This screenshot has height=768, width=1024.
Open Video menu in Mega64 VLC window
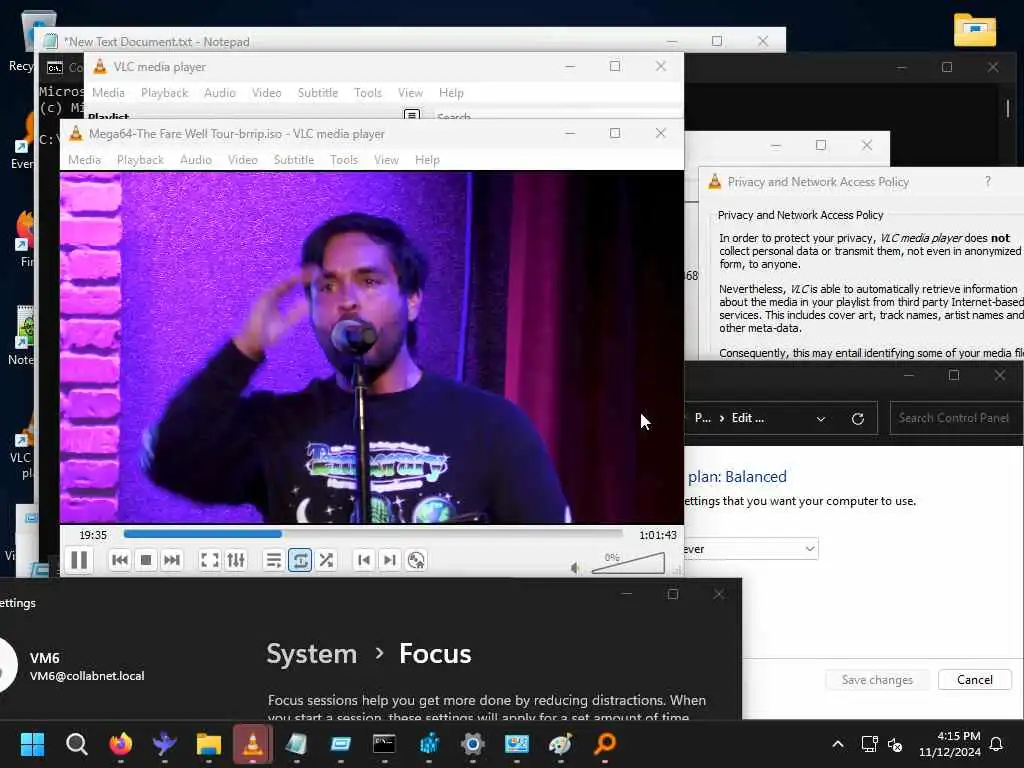(243, 160)
